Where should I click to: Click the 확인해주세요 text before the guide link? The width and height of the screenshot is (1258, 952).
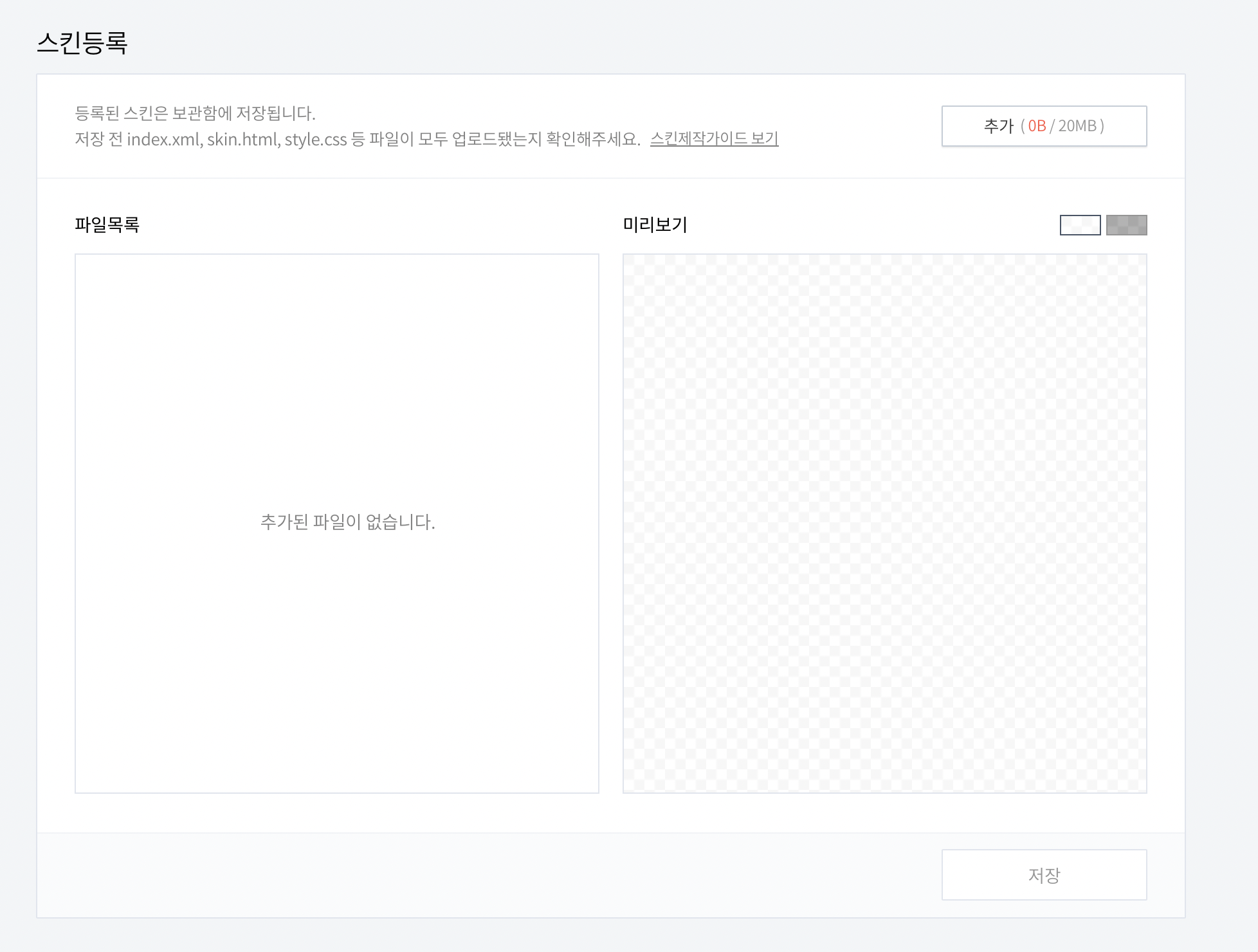click(593, 140)
